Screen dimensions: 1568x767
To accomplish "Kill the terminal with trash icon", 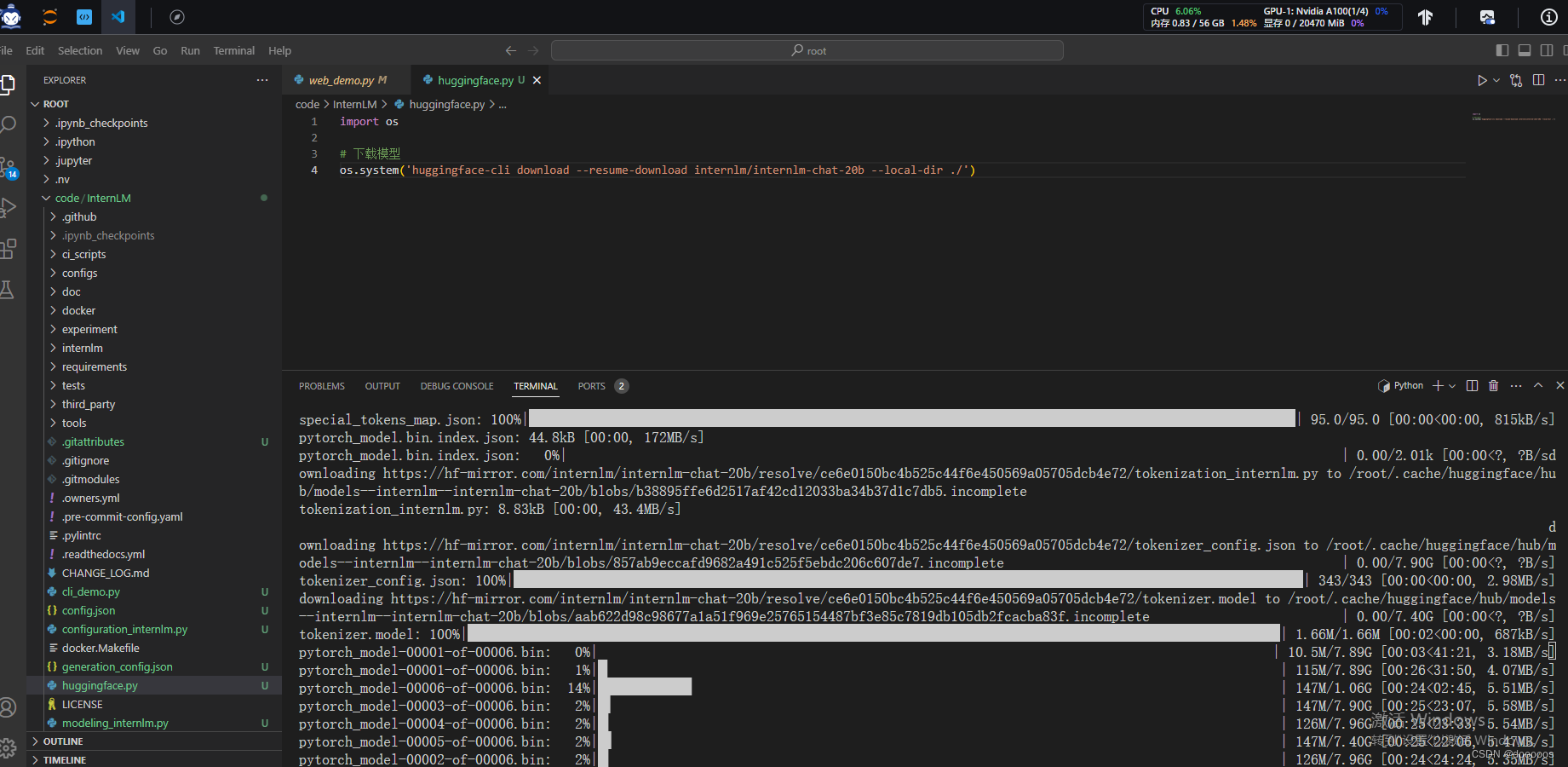I will tap(1493, 386).
